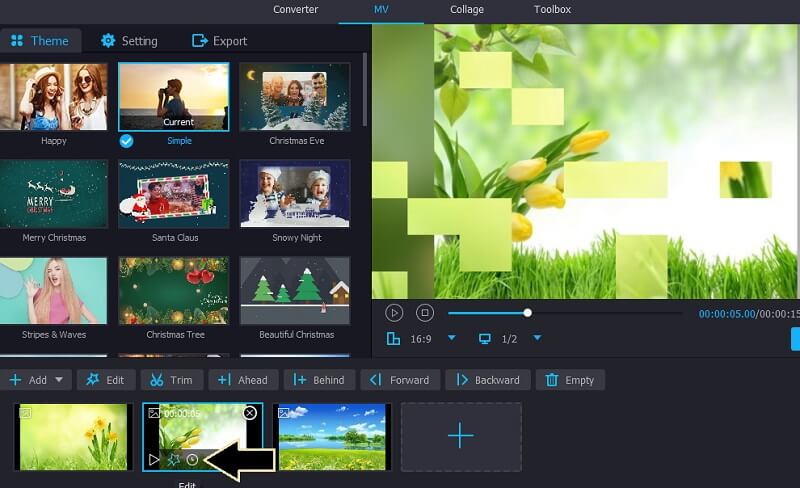The width and height of the screenshot is (800, 488).
Task: Choose the Christmas Eve theme
Action: 296,97
